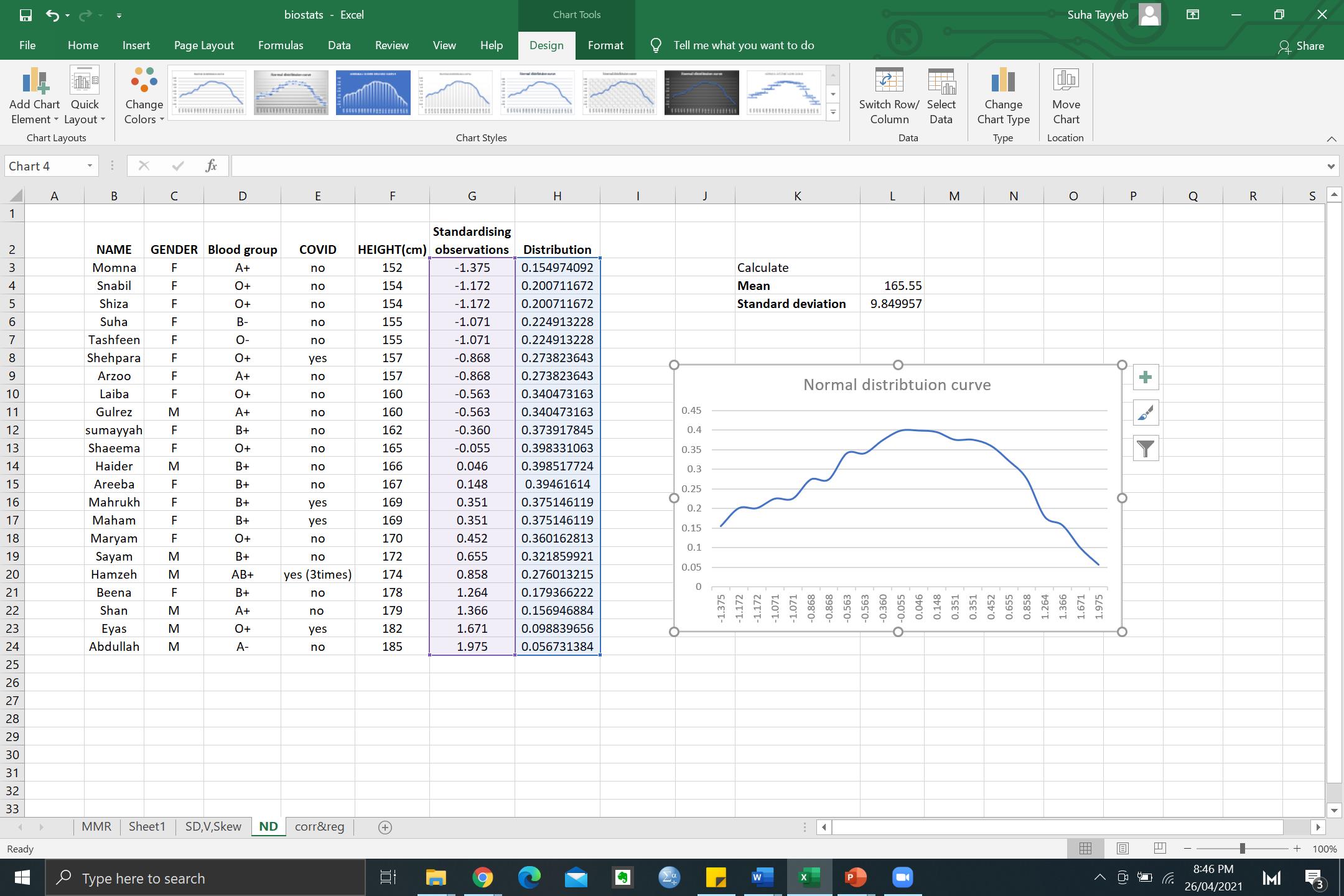Open Chart Filters funnel button

[x=1146, y=449]
